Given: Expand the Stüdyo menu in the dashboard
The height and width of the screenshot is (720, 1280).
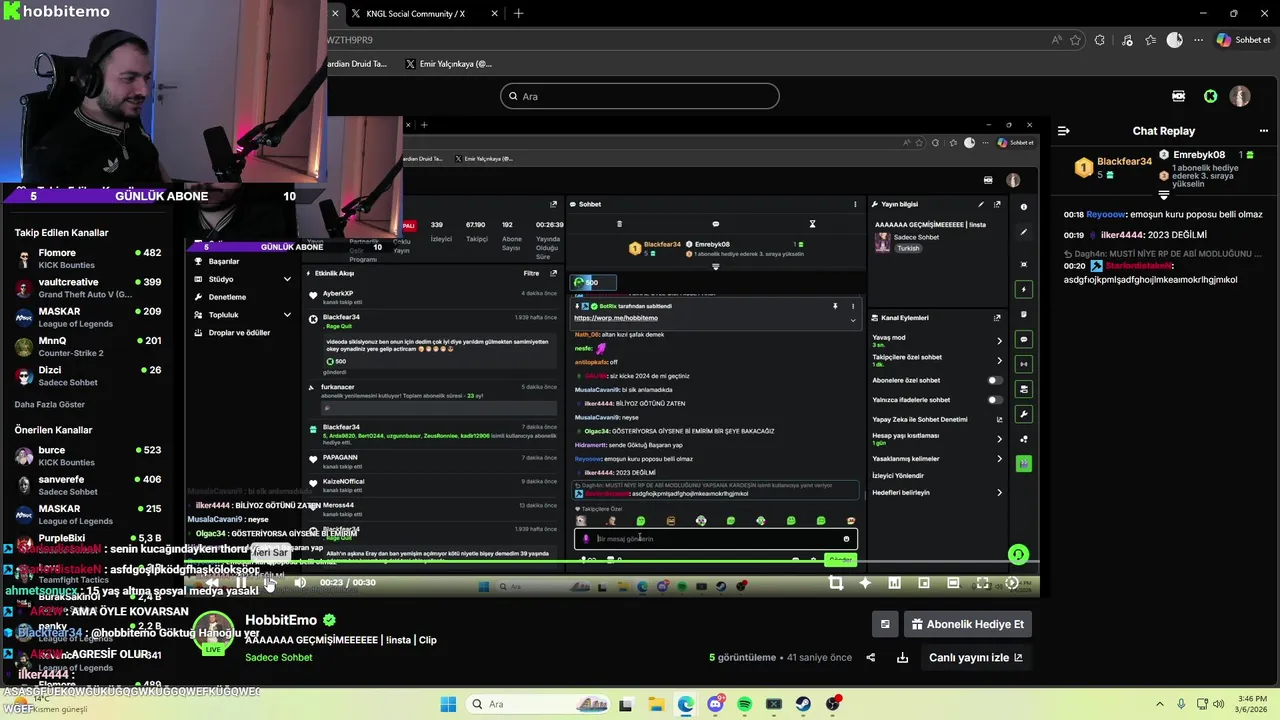Looking at the screenshot, I should pos(243,279).
